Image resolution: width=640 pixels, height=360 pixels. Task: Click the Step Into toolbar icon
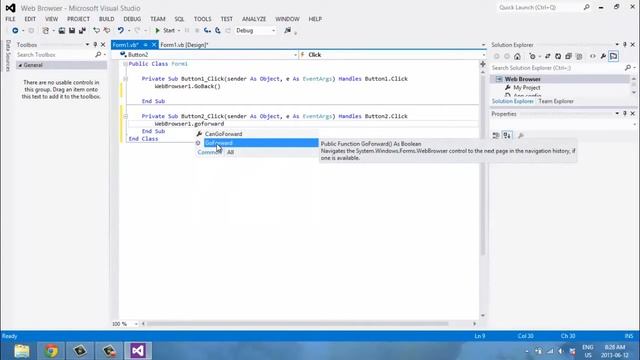click(x=207, y=31)
